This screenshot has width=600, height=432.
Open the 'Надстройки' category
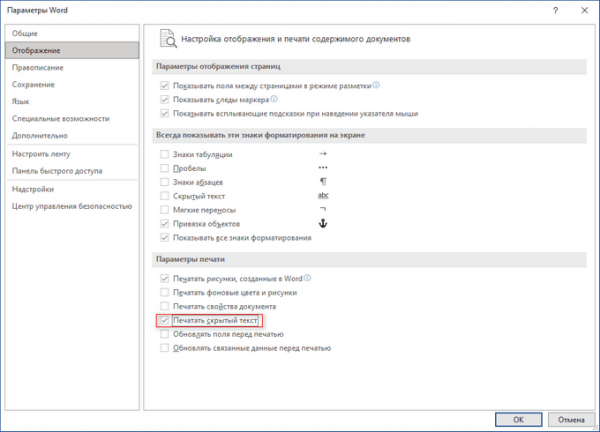tap(72, 189)
